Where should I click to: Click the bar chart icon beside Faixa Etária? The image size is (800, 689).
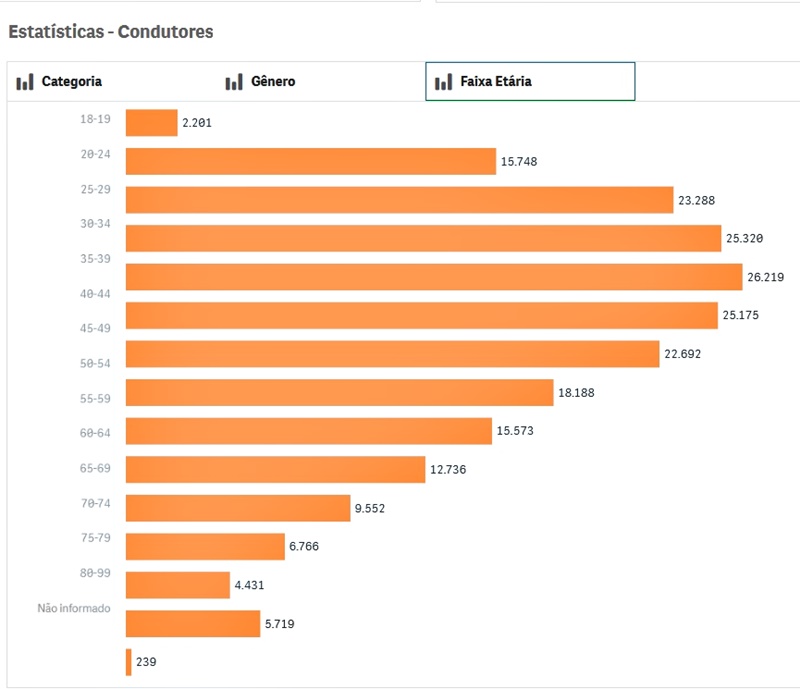click(443, 82)
